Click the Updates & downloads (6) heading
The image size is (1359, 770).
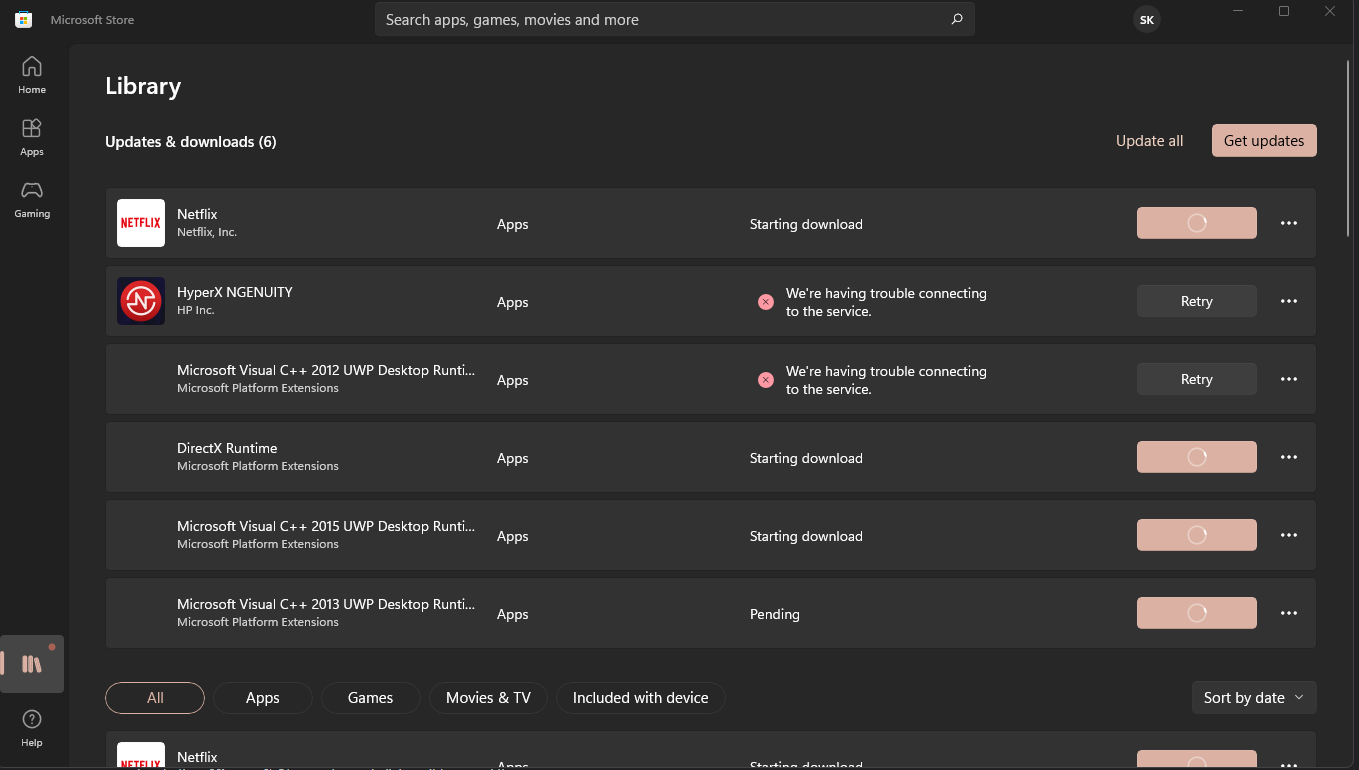click(x=191, y=142)
